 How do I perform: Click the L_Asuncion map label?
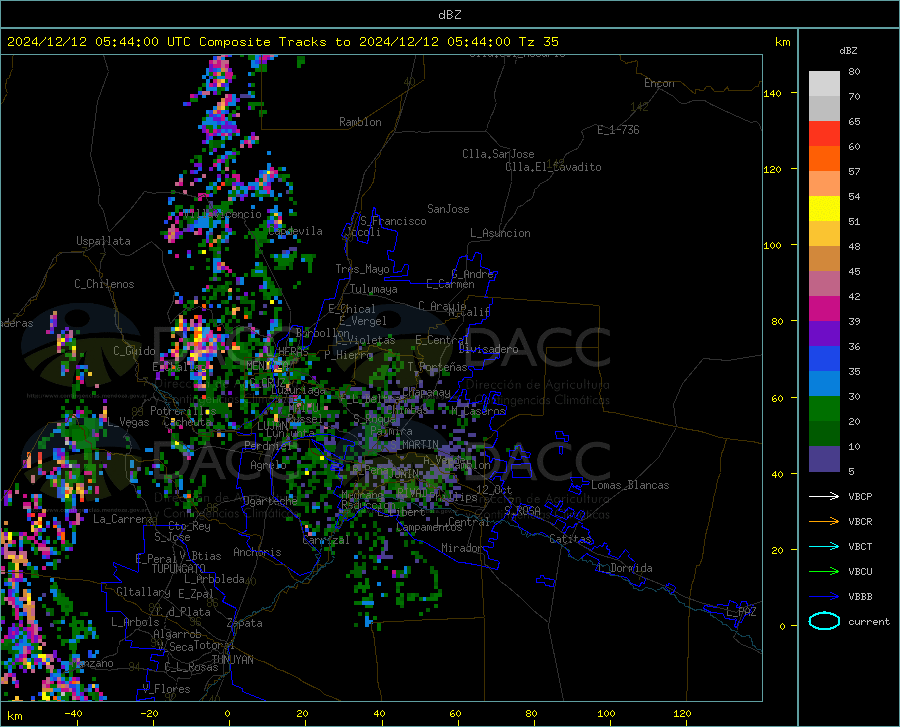coord(500,233)
